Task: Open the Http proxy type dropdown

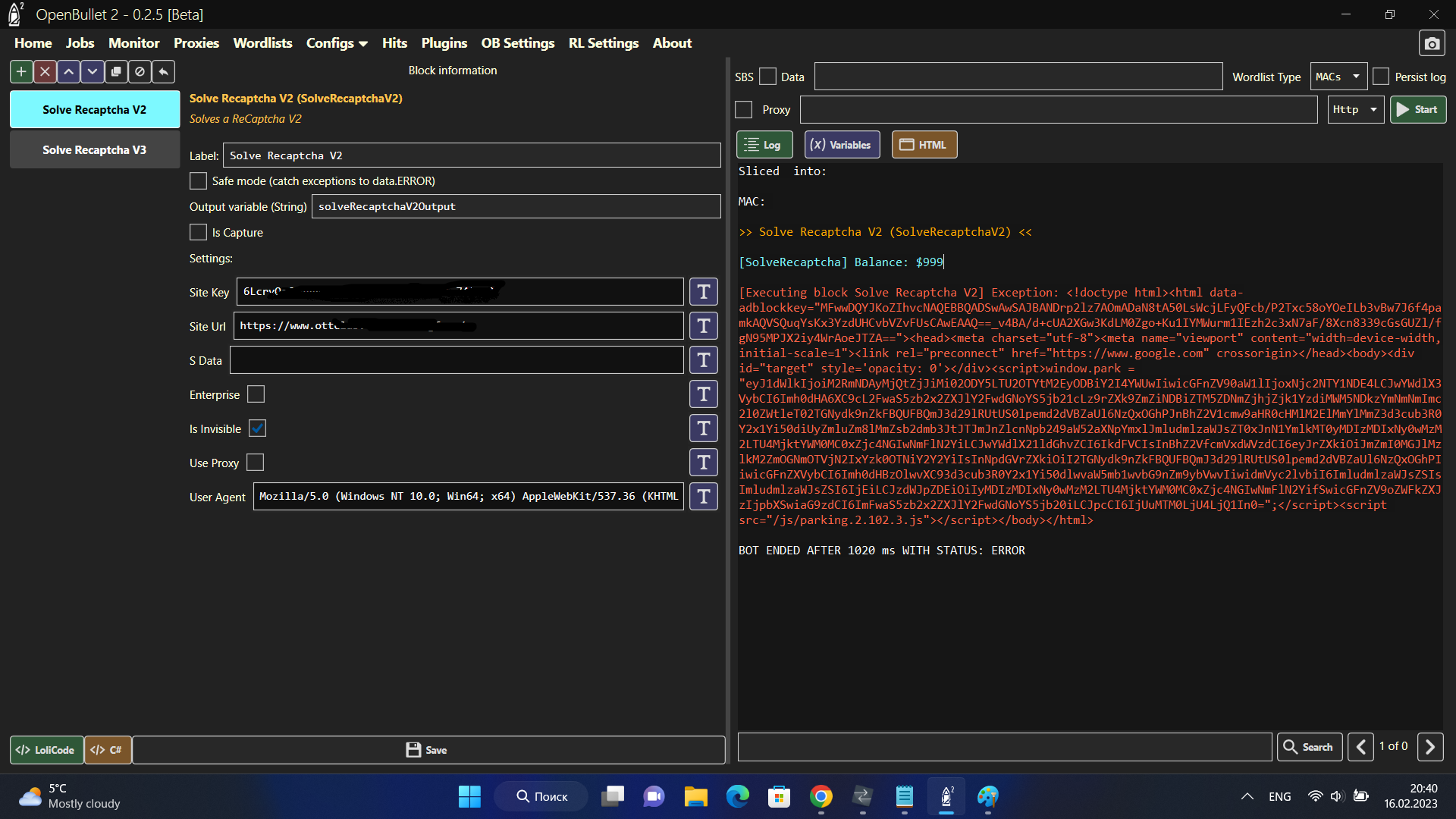Action: 1355,110
